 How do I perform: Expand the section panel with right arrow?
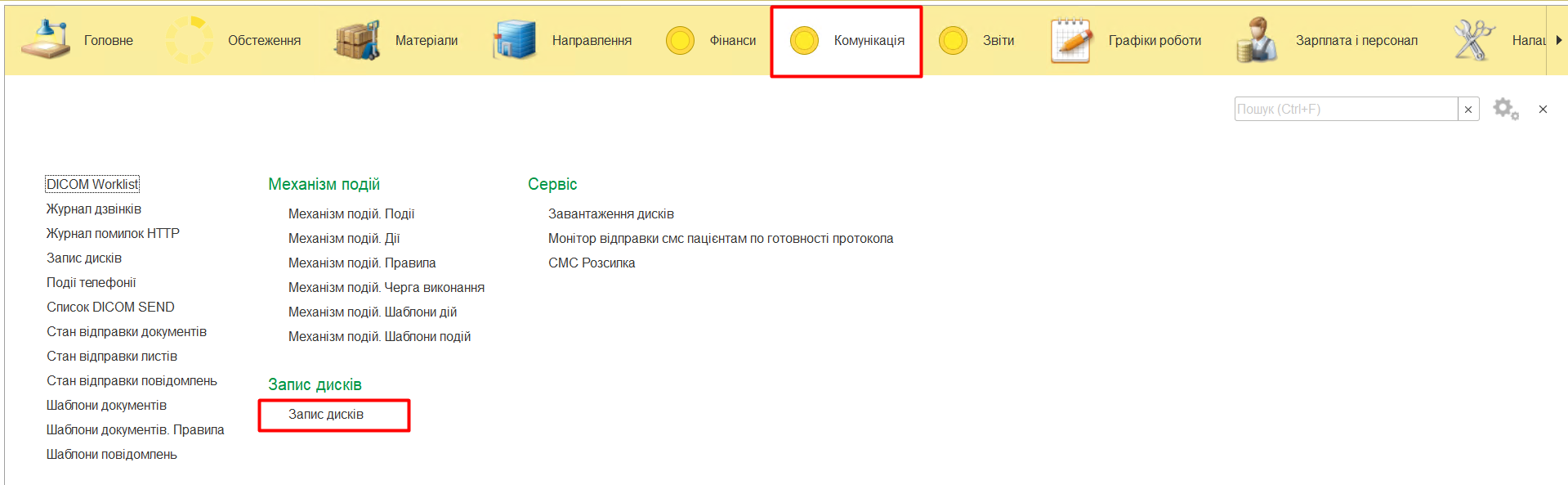click(1558, 40)
